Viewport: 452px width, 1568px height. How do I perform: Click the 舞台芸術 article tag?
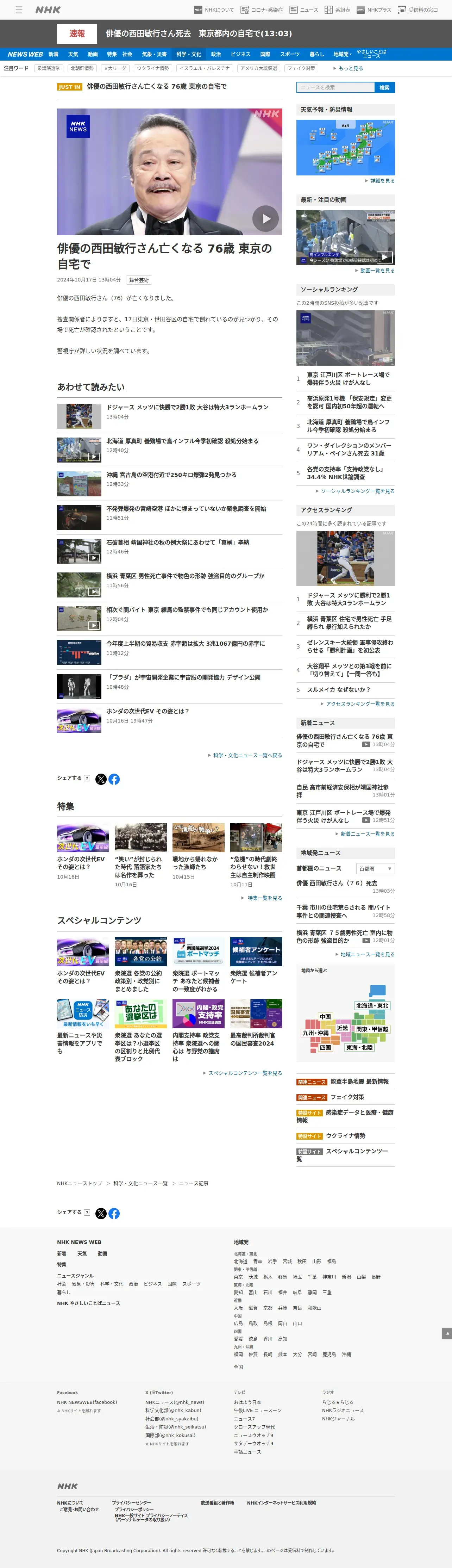pyautogui.click(x=139, y=280)
